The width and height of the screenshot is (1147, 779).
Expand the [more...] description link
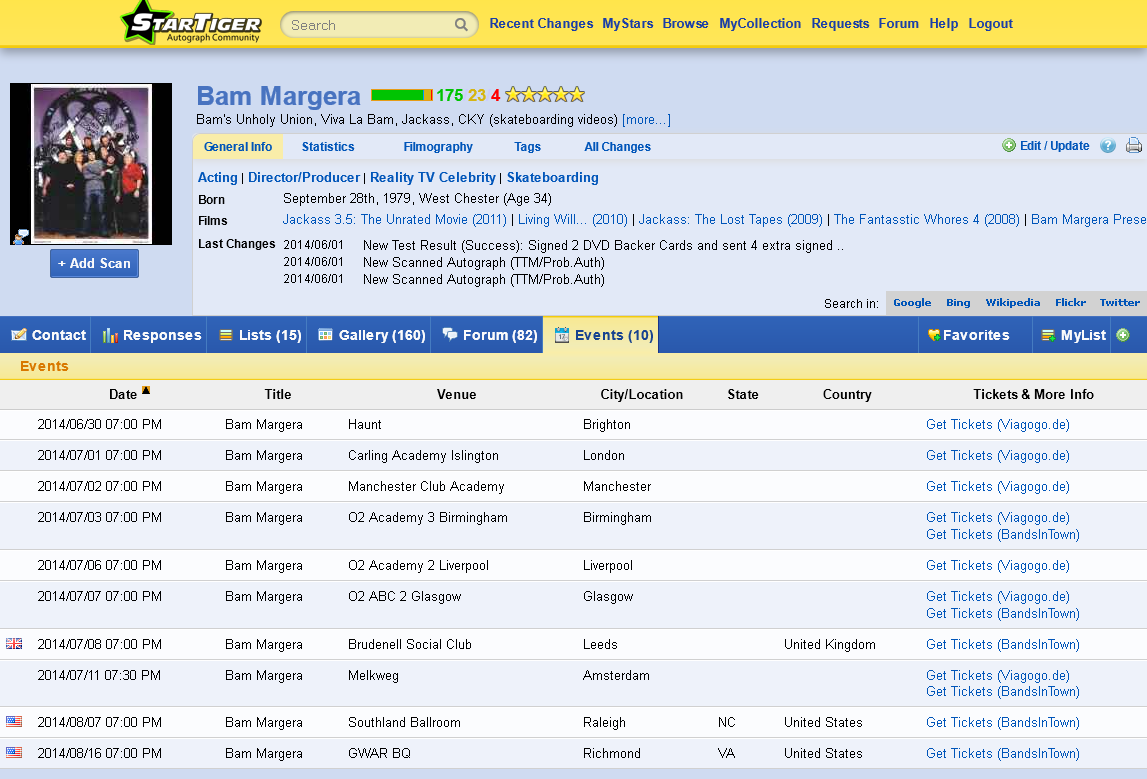[x=646, y=119]
